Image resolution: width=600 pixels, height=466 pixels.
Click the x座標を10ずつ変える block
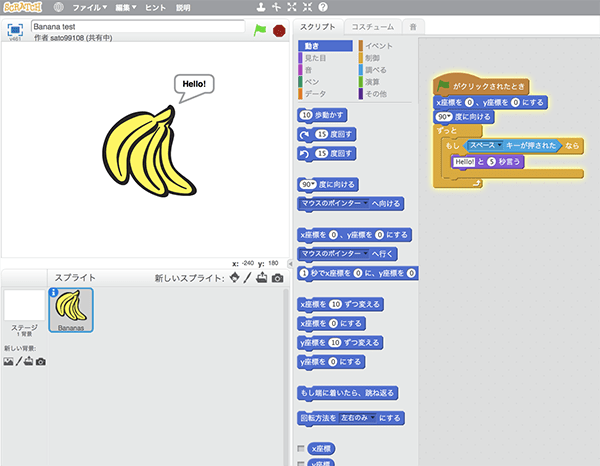pos(340,305)
